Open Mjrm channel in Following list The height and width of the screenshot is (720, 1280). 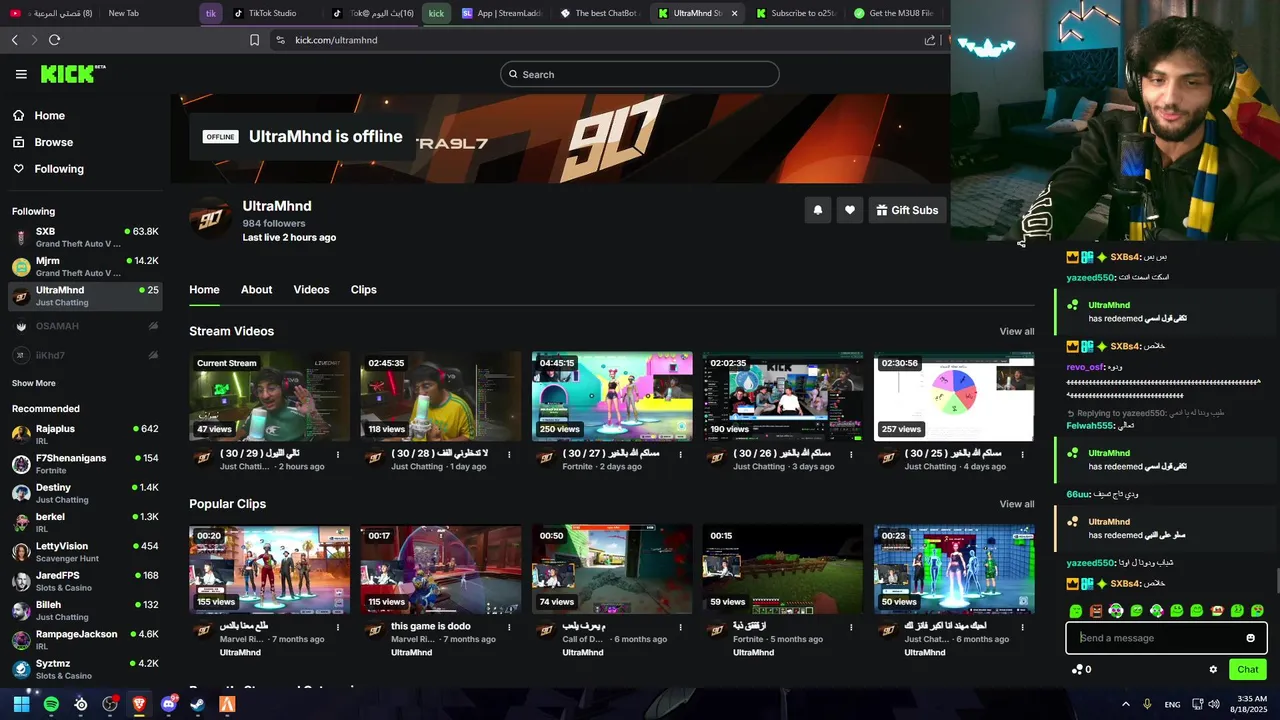click(85, 266)
